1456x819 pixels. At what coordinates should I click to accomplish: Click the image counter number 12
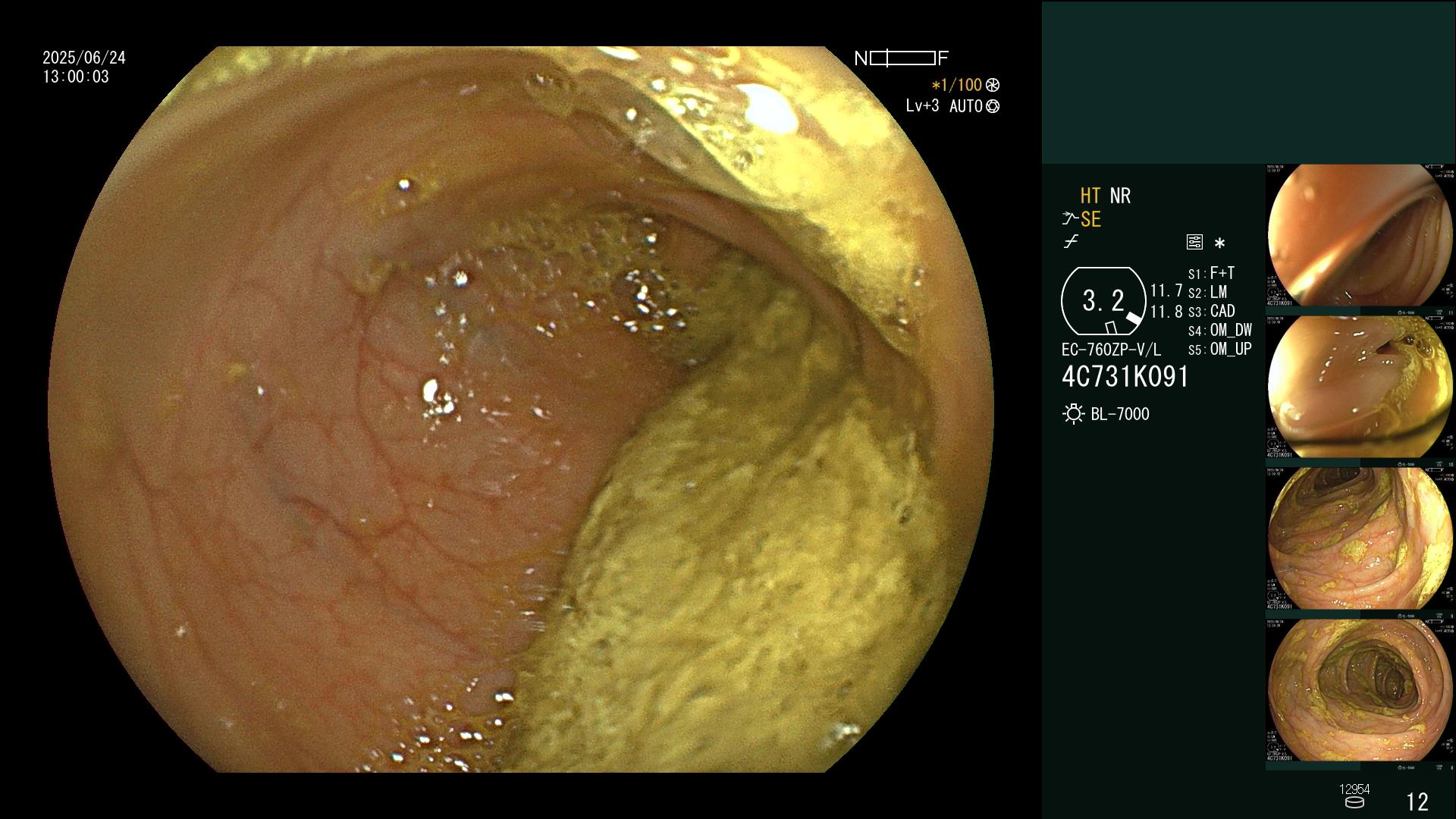click(x=1417, y=802)
